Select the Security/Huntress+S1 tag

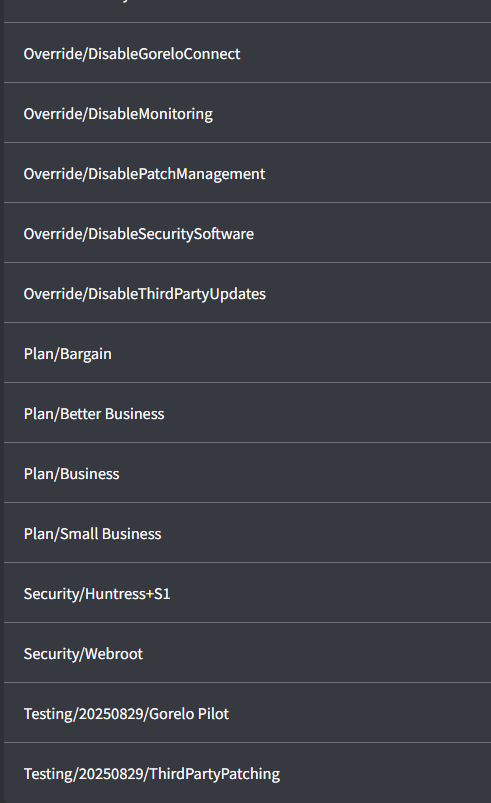(247, 593)
